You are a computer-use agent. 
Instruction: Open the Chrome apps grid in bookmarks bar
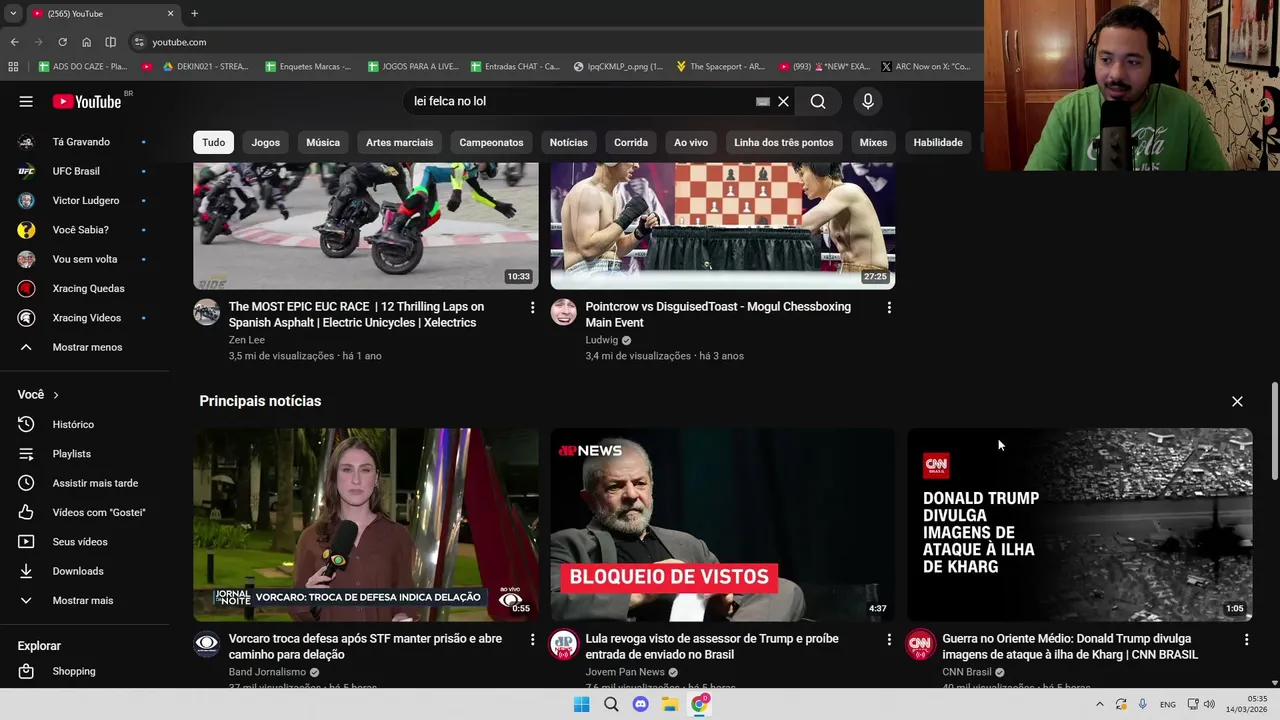pyautogui.click(x=13, y=67)
